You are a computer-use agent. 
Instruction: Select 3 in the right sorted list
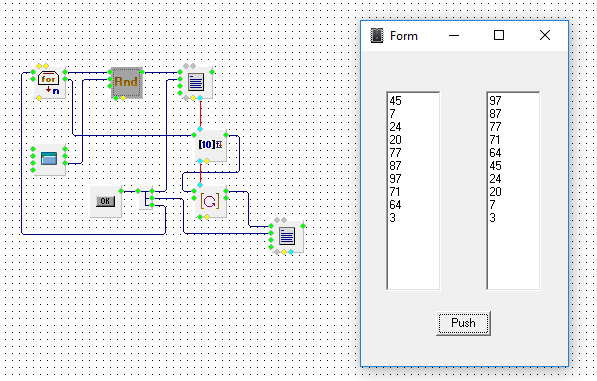point(492,218)
